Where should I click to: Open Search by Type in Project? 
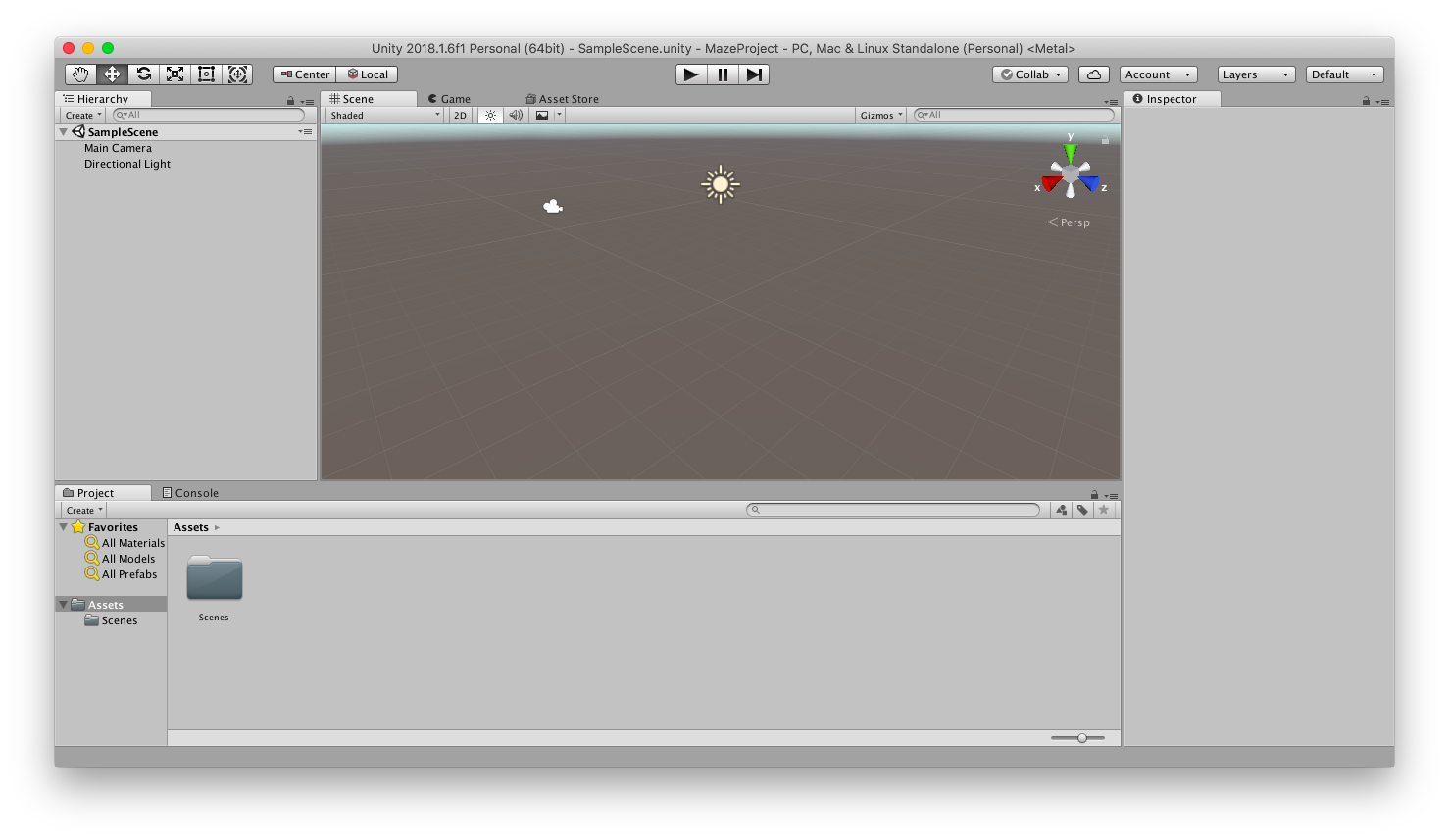pos(1061,510)
